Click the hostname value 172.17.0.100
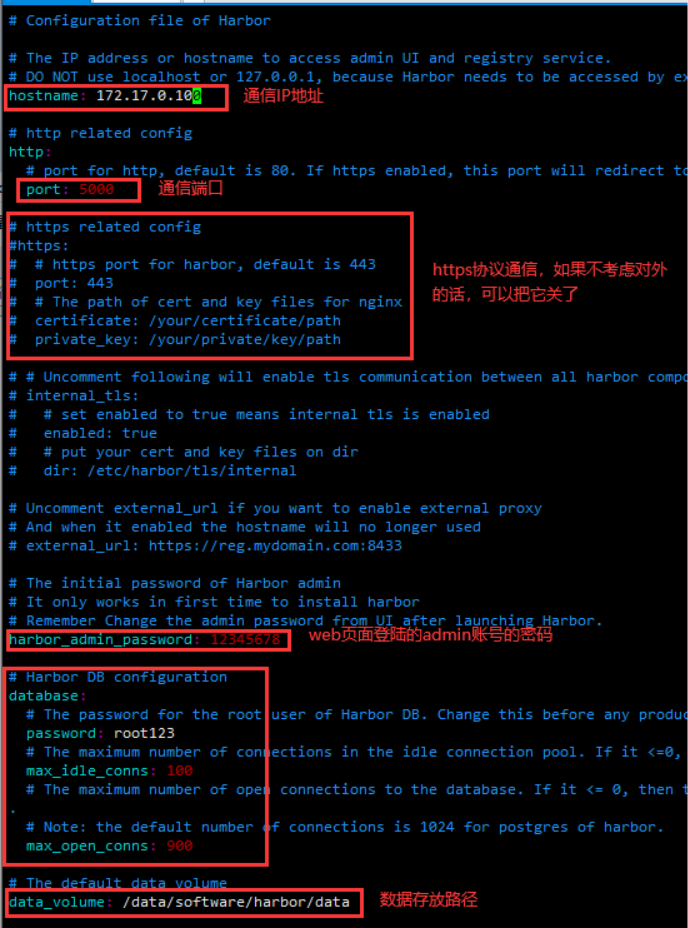Image resolution: width=688 pixels, height=928 pixels. (149, 96)
